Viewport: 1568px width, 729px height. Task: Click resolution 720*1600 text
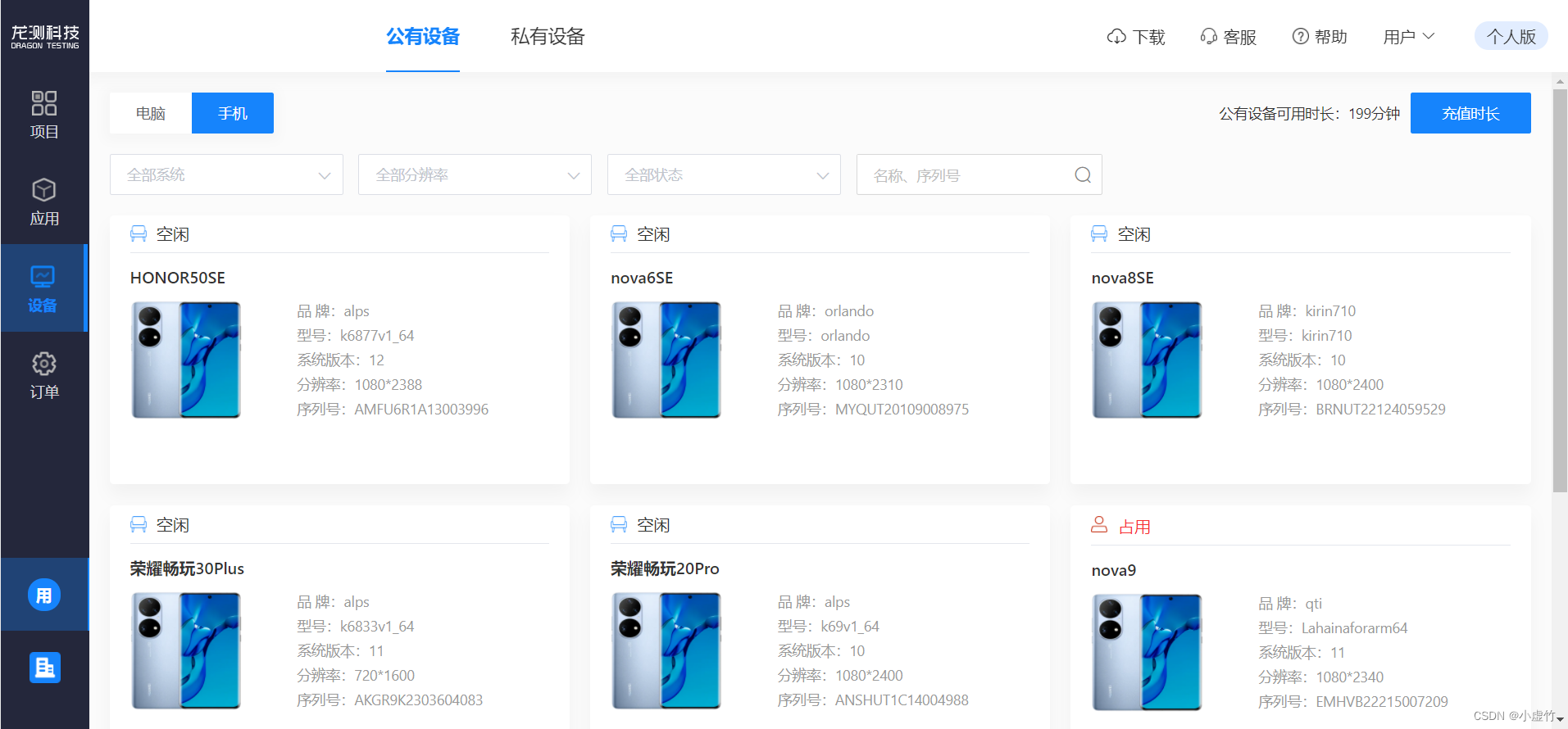click(x=384, y=675)
